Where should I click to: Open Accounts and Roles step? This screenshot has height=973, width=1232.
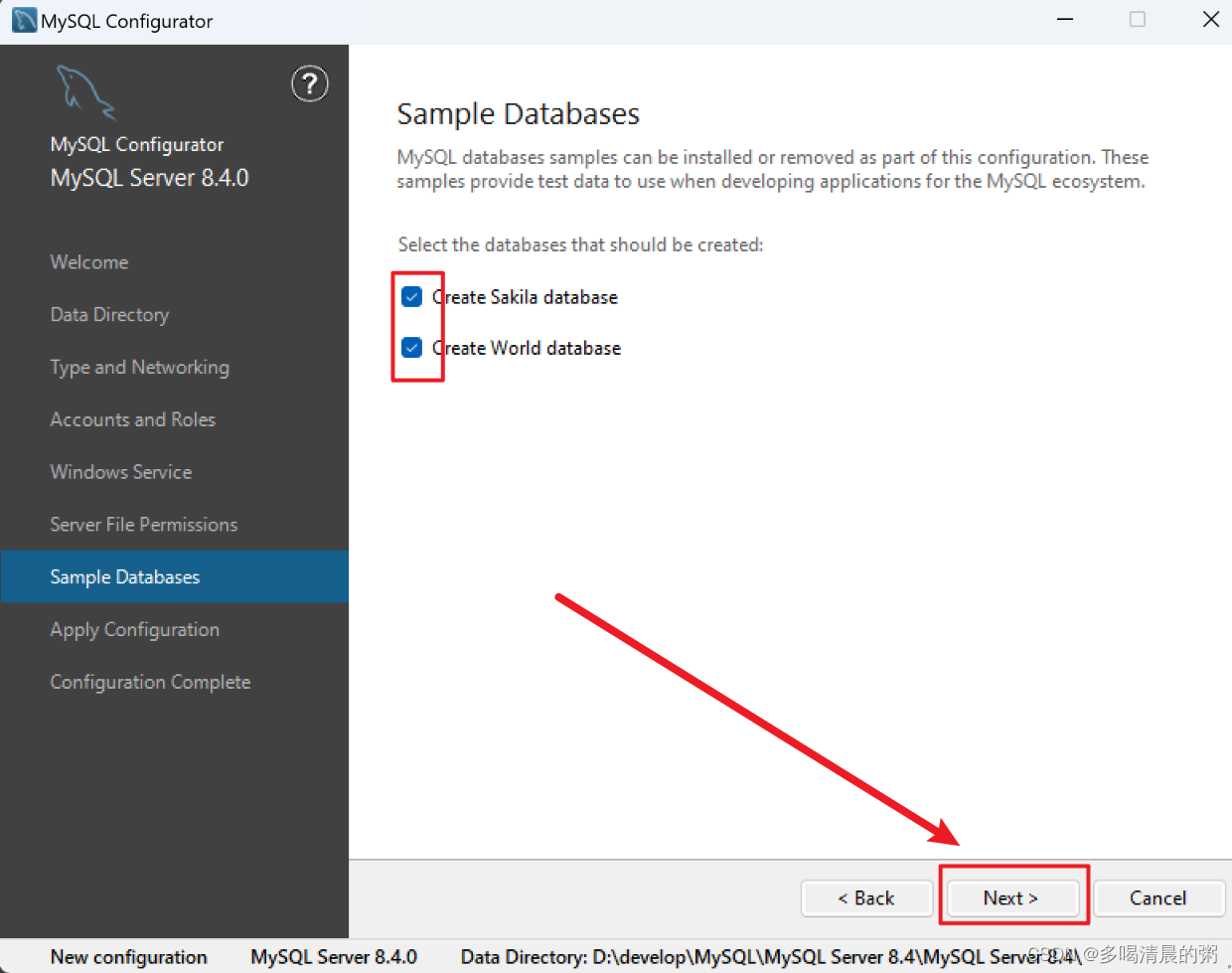(x=133, y=419)
